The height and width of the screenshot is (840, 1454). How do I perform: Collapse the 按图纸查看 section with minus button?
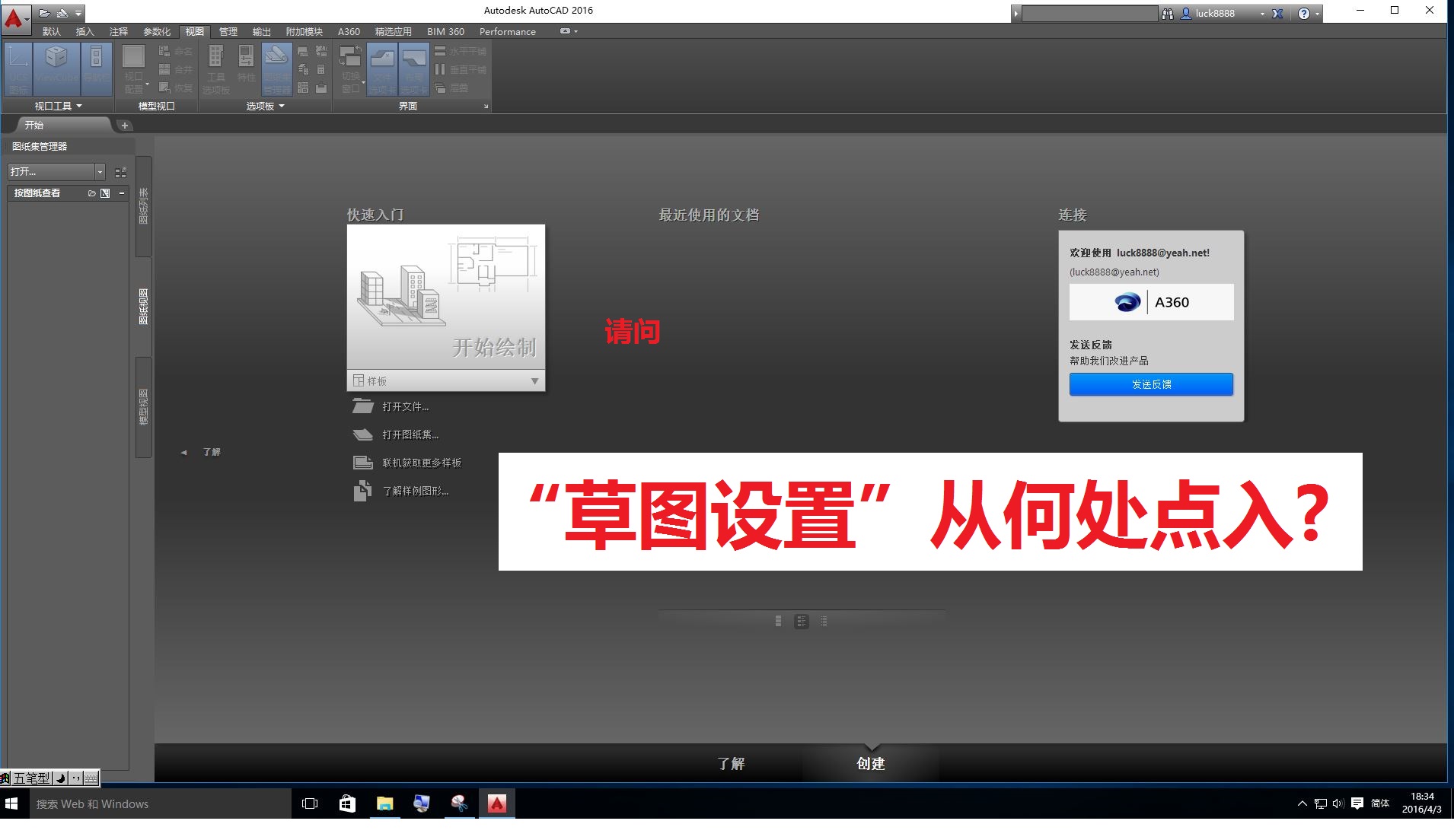point(121,193)
